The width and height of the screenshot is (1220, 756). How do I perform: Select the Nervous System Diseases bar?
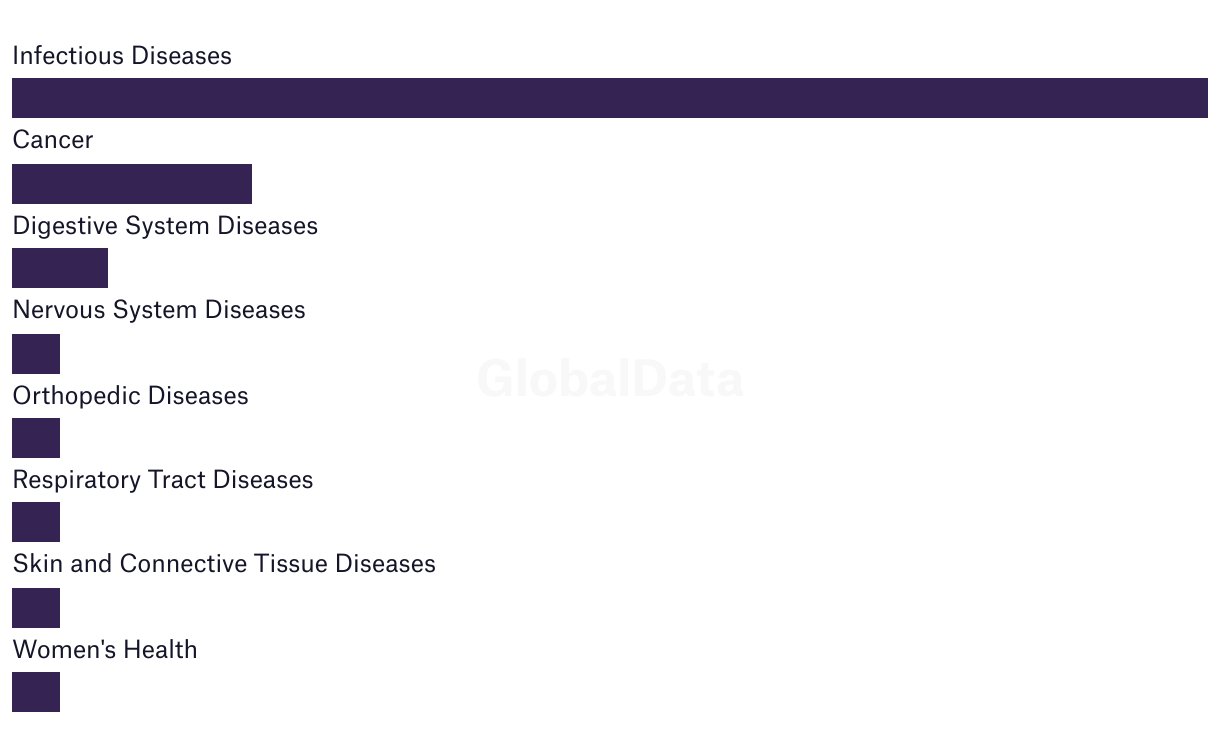tap(36, 354)
